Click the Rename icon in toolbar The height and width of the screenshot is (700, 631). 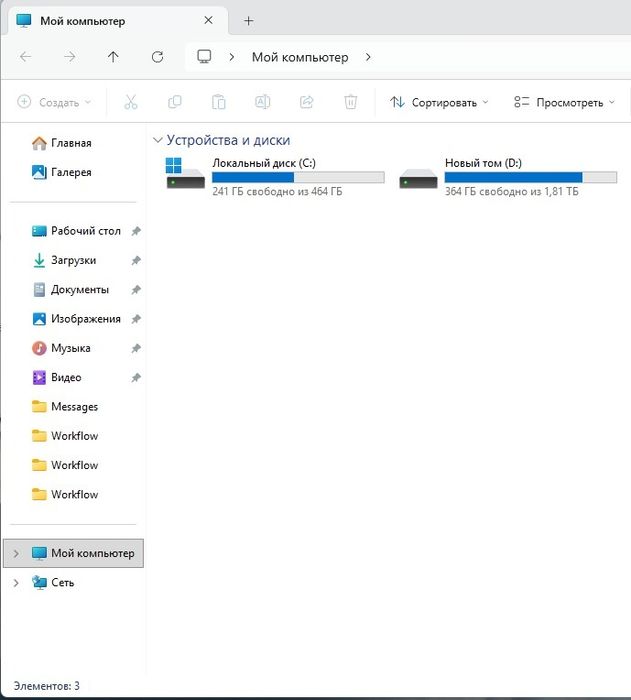[262, 102]
